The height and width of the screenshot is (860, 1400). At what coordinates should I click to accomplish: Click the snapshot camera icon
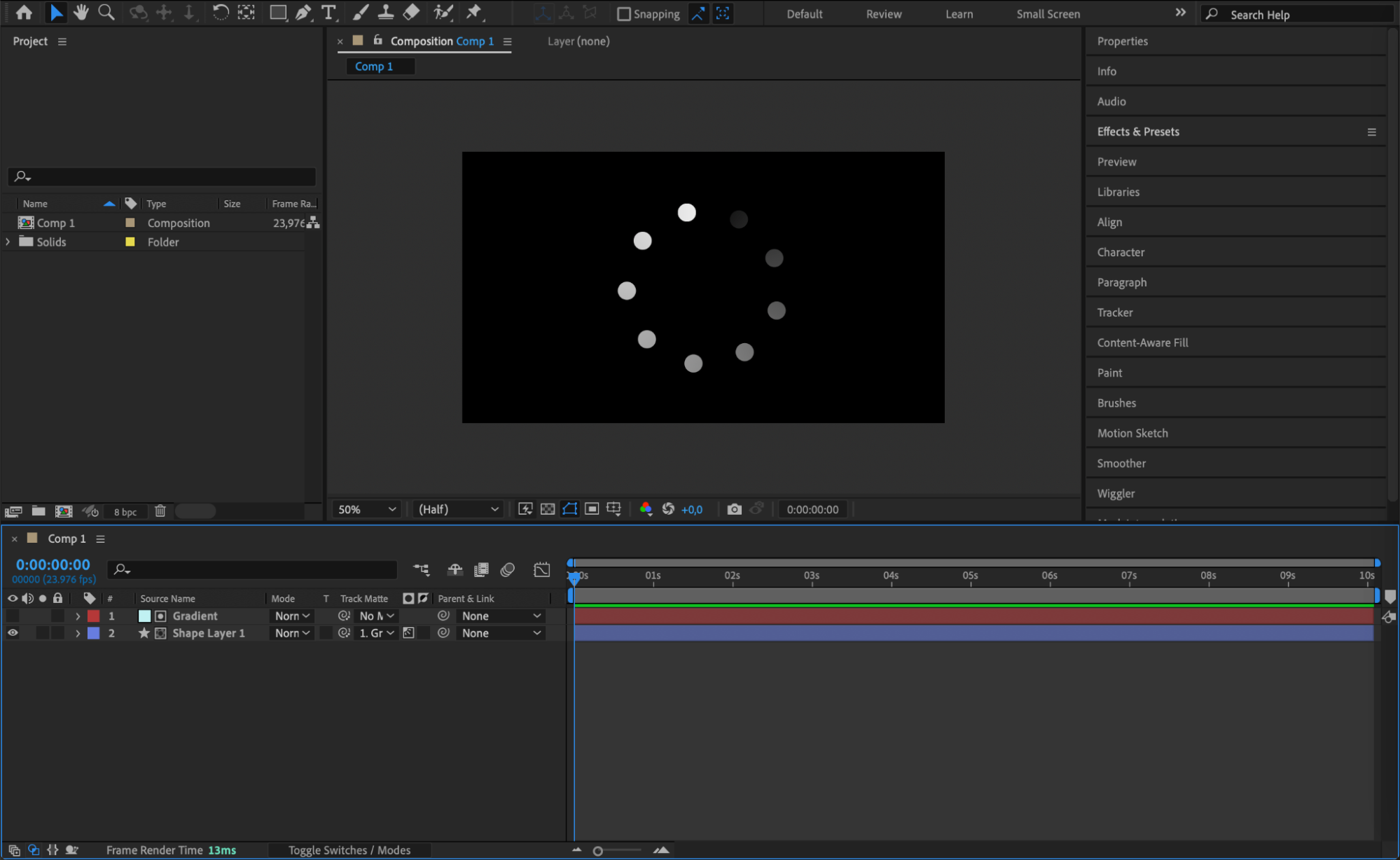point(734,509)
